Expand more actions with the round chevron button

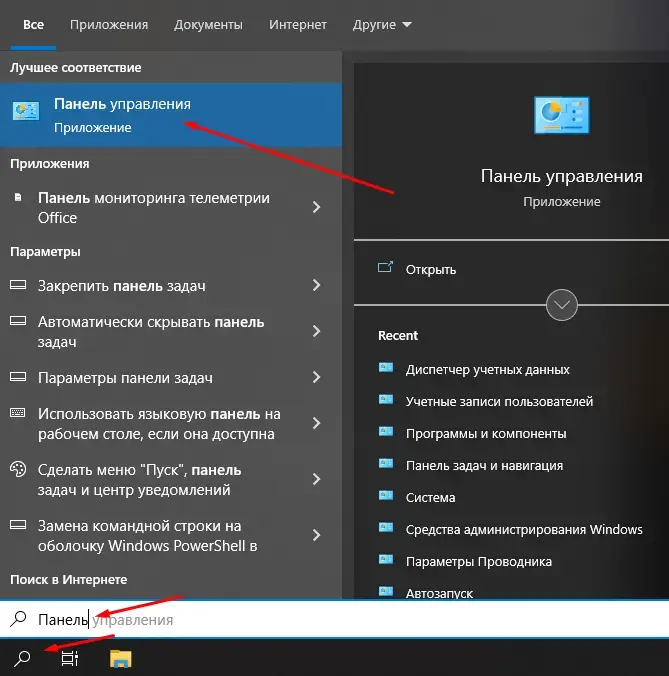[562, 305]
